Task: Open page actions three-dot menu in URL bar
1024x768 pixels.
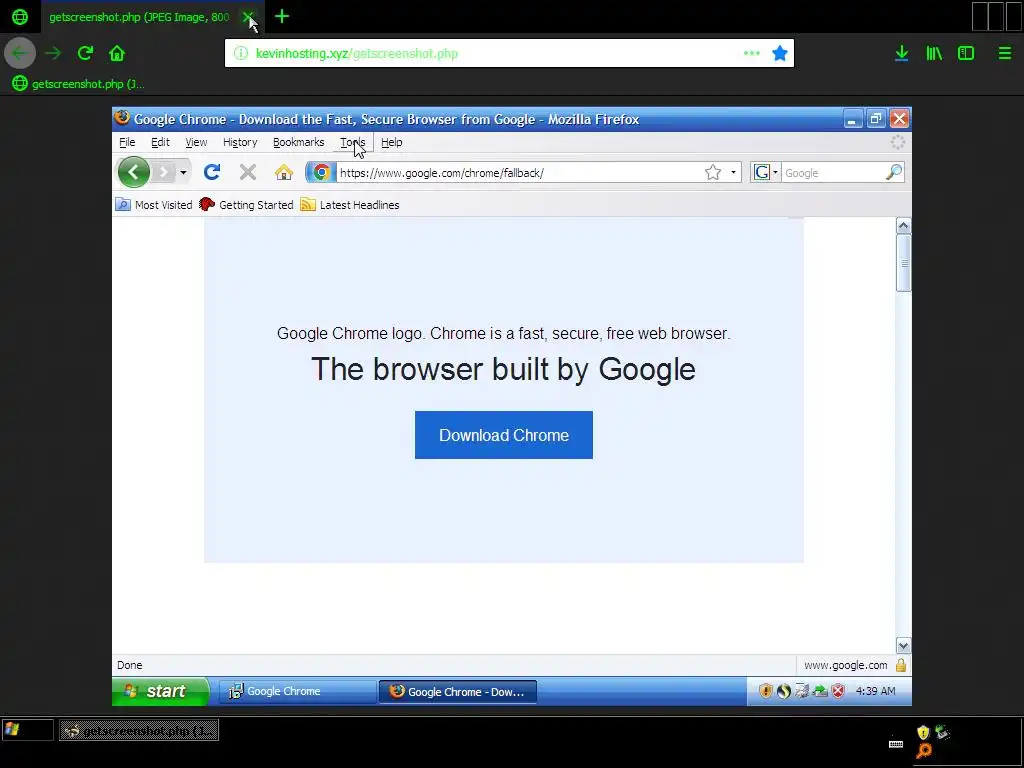Action: [x=752, y=53]
